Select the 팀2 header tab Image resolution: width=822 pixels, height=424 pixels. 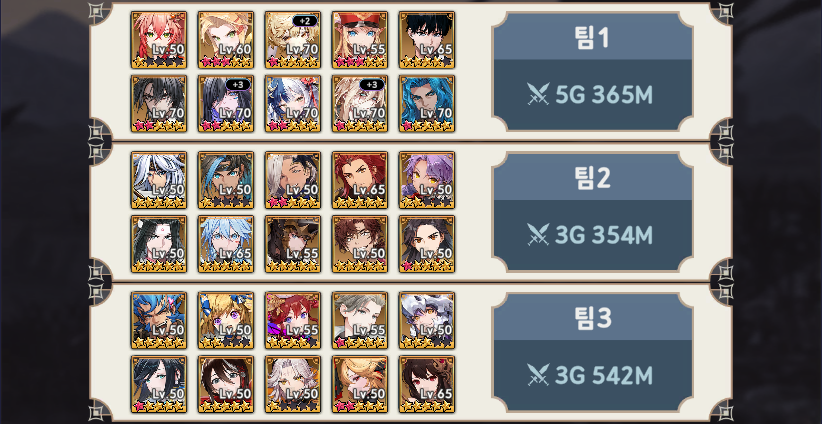(592, 177)
